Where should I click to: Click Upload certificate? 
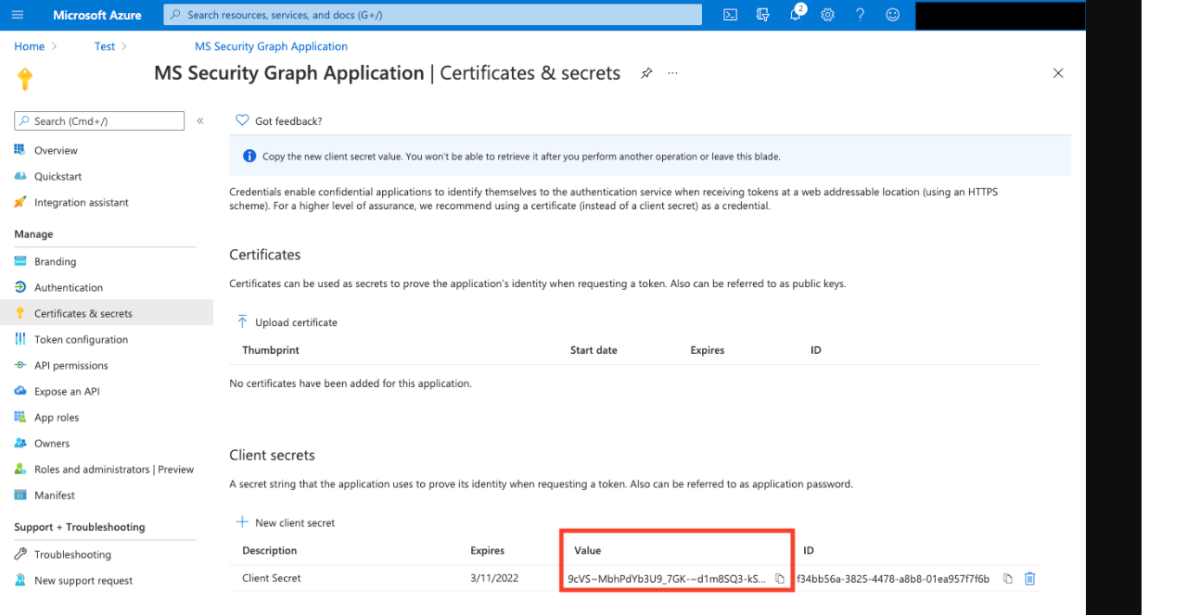click(287, 322)
